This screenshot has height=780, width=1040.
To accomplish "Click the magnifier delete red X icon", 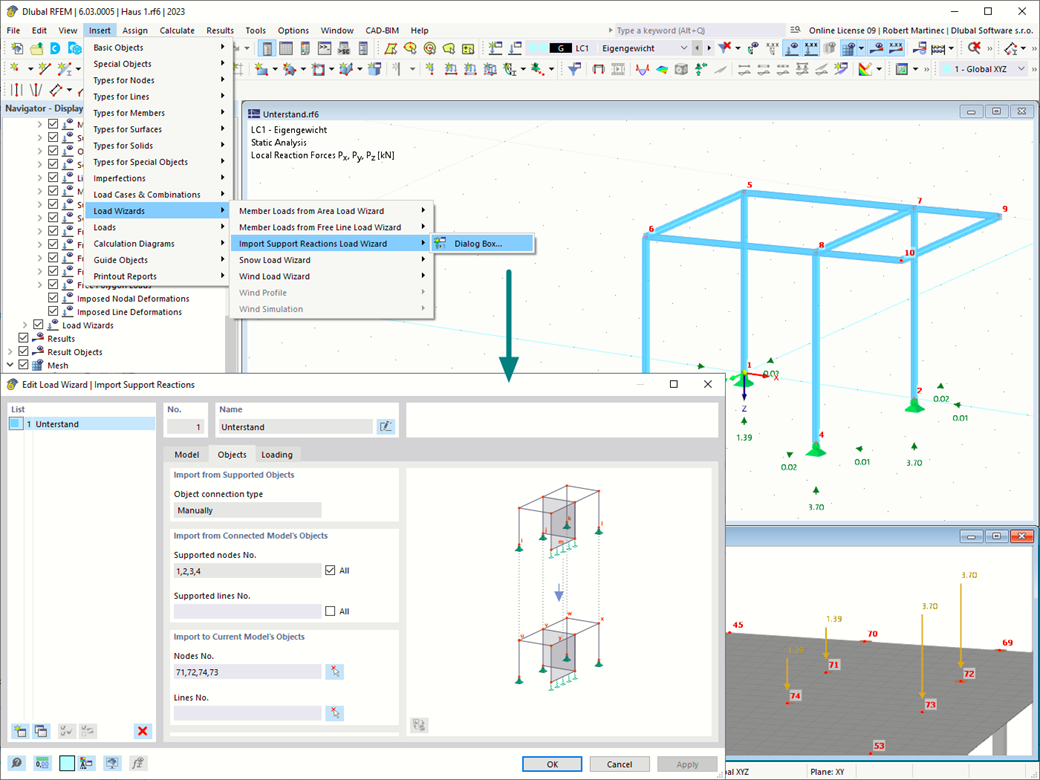I will pos(974,48).
